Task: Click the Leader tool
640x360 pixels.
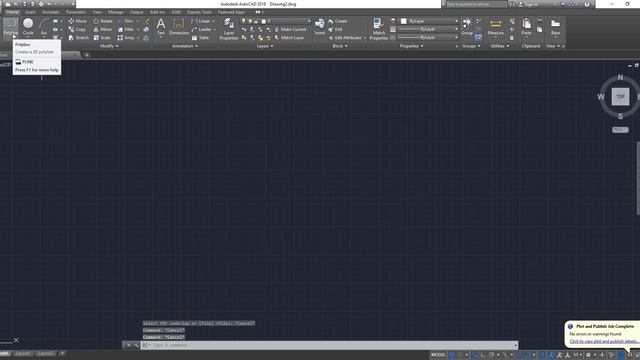Action: tap(202, 29)
